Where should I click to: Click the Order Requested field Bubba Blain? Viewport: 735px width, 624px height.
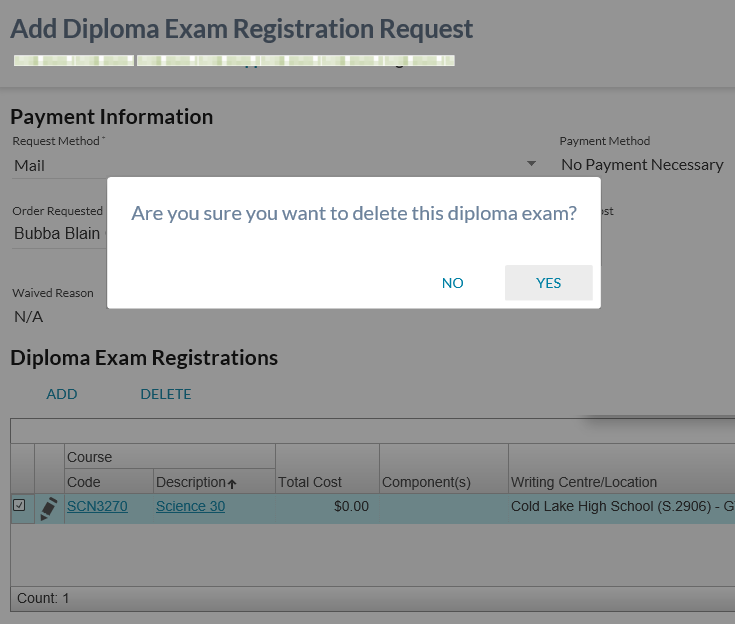(x=58, y=234)
